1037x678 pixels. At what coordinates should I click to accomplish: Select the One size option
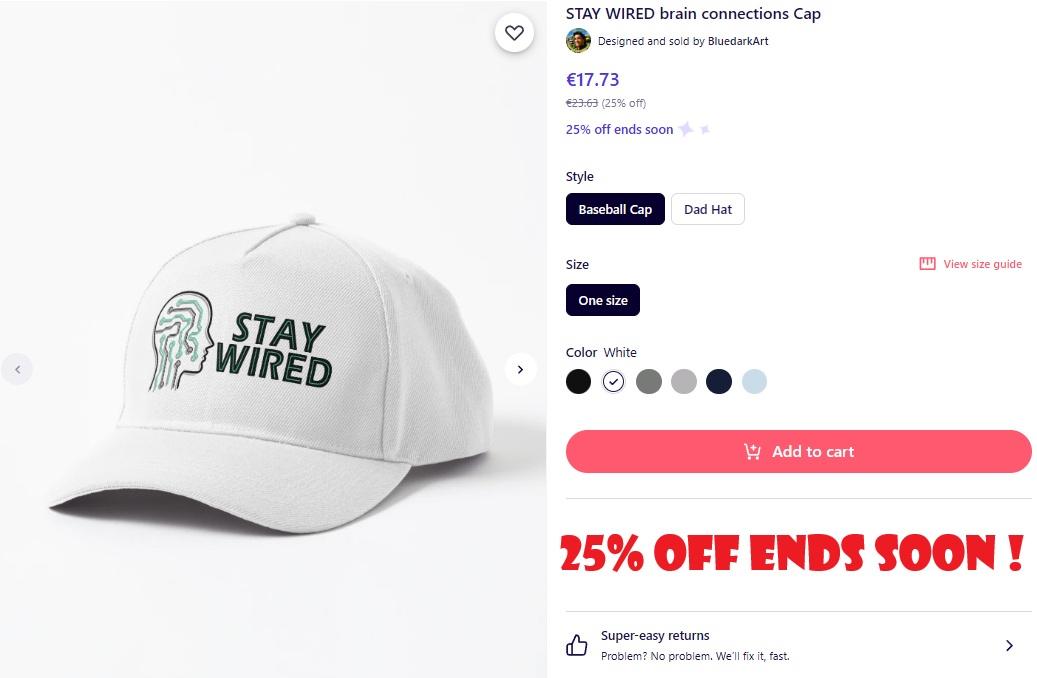tap(603, 300)
